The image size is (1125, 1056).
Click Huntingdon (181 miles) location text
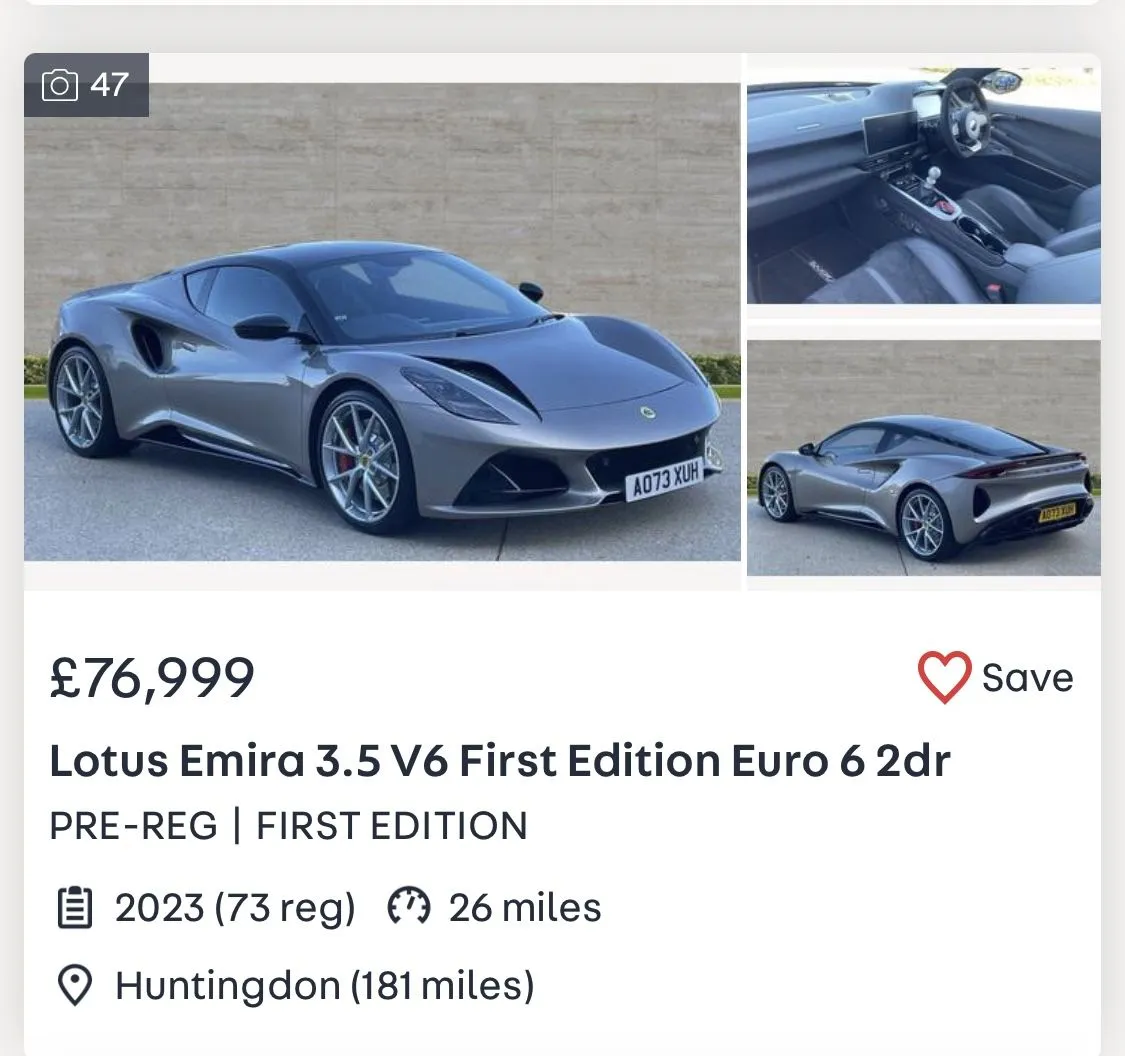tap(325, 986)
